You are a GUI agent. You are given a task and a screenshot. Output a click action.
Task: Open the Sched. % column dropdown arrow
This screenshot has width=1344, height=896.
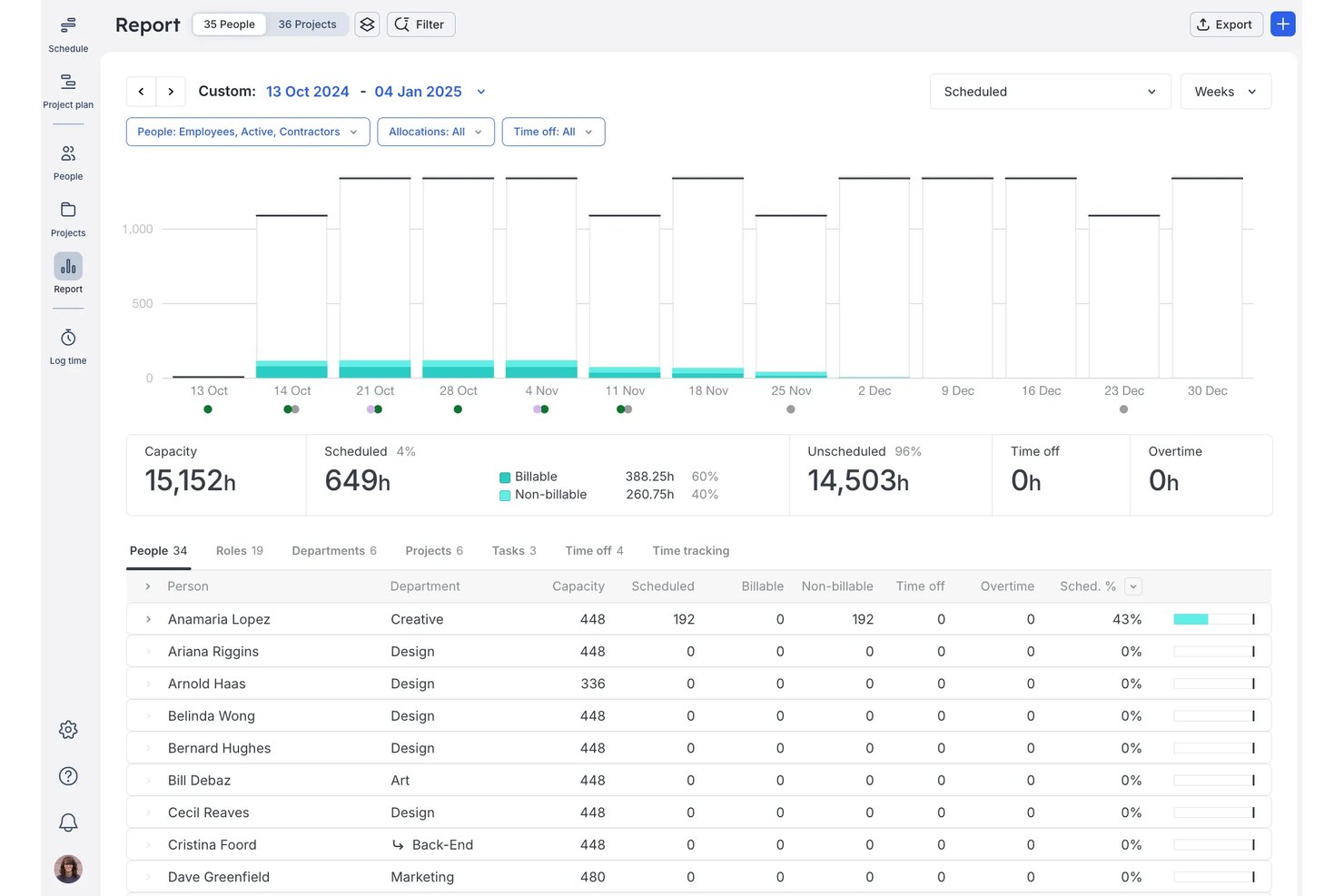[1132, 586]
